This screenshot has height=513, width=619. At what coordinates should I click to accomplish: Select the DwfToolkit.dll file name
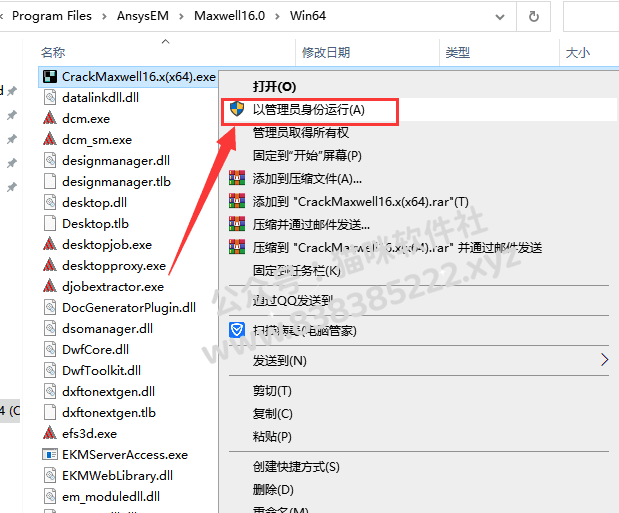tap(101, 370)
